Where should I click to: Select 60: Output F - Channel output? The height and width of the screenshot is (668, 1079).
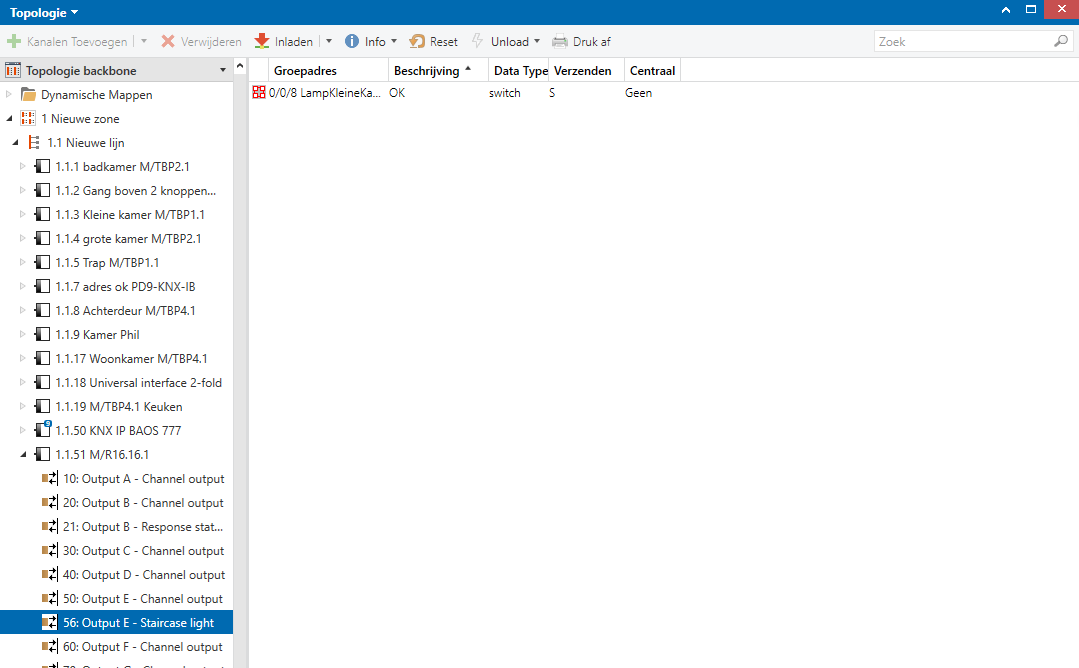[143, 647]
